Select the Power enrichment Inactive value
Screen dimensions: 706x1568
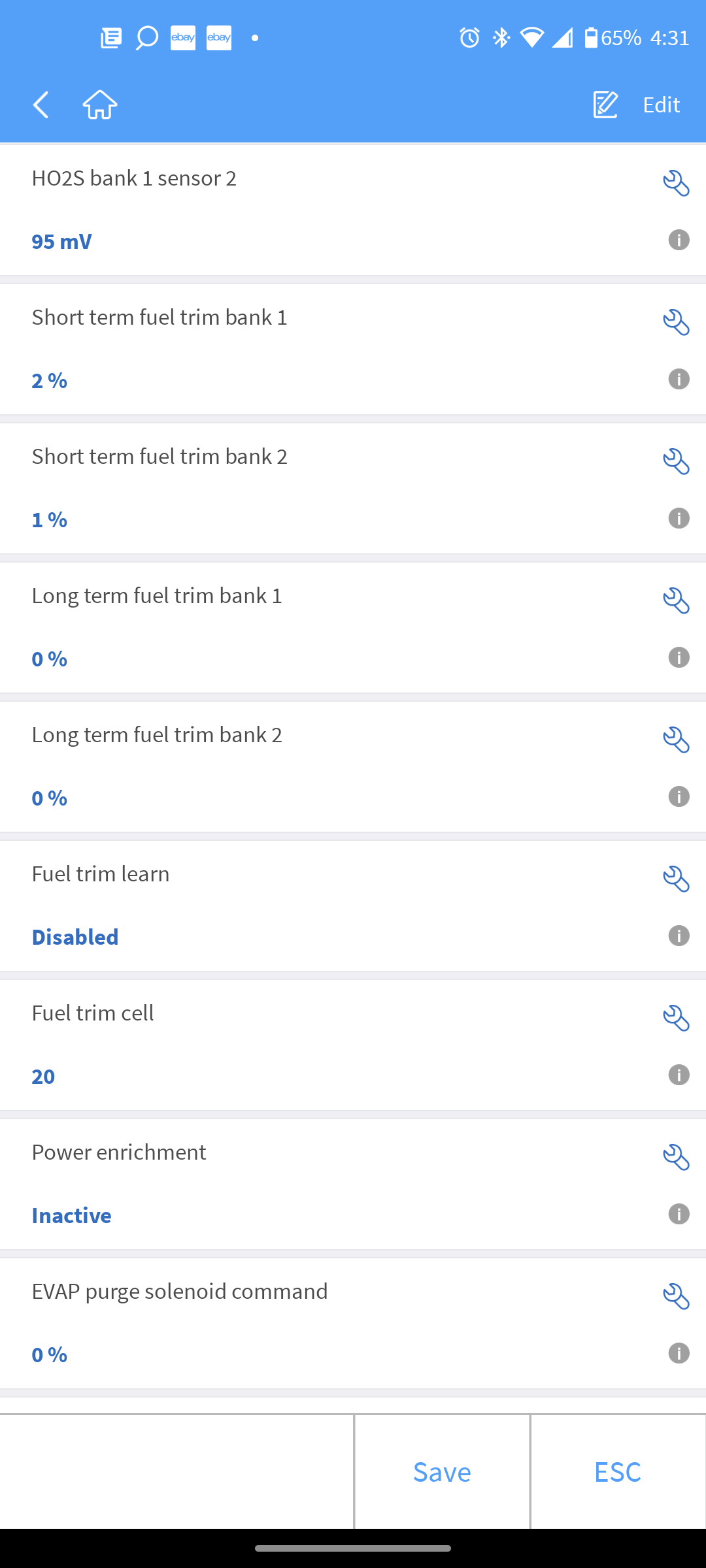(x=71, y=1215)
